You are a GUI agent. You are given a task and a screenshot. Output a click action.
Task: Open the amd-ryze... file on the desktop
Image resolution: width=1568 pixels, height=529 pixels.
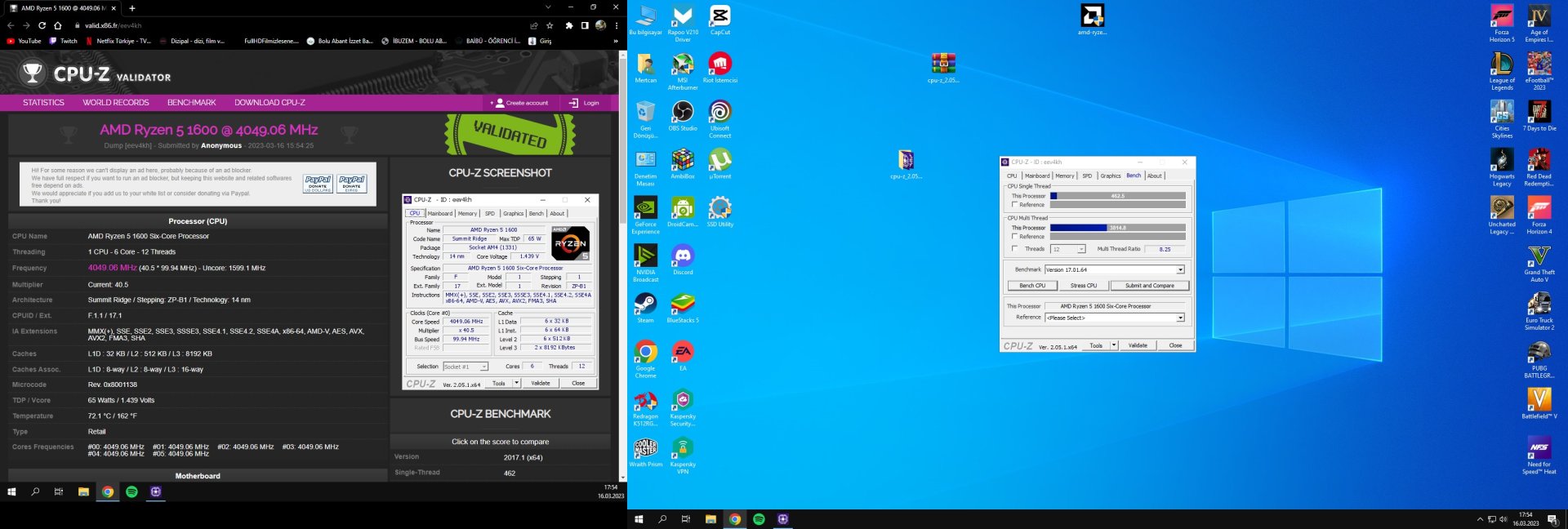pyautogui.click(x=1092, y=21)
